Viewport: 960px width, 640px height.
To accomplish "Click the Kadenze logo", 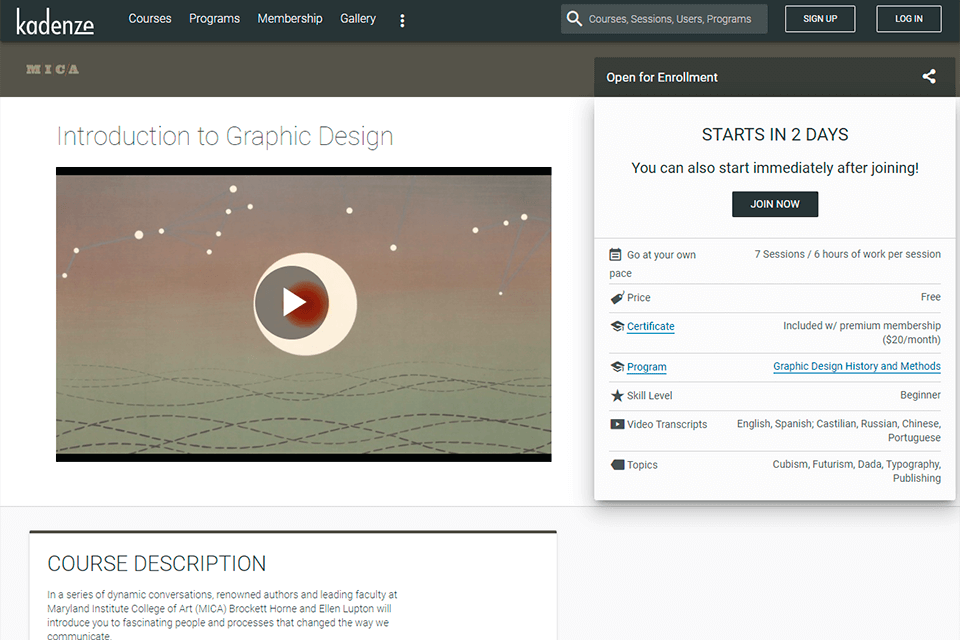I will pos(55,20).
